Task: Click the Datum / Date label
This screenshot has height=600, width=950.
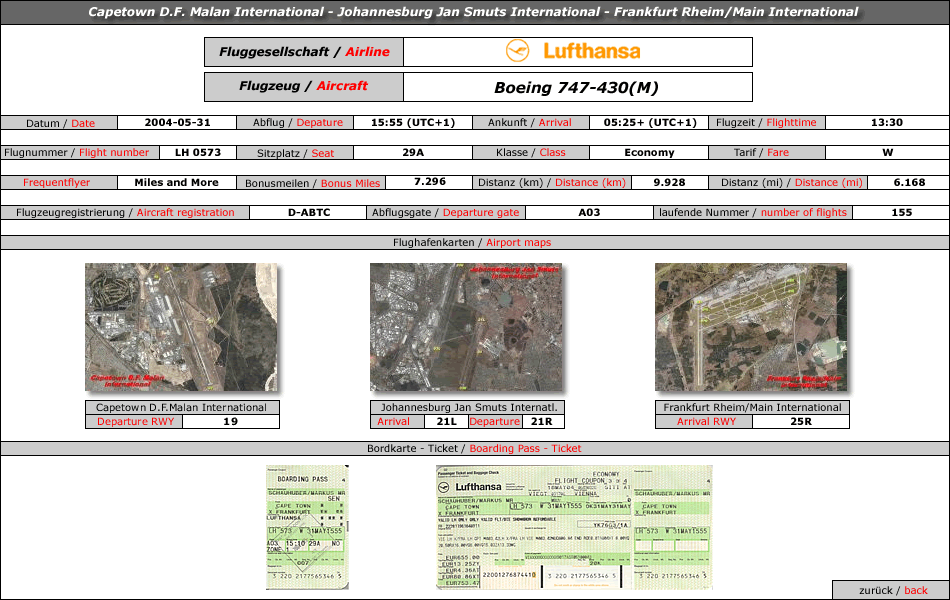Action: coord(59,123)
